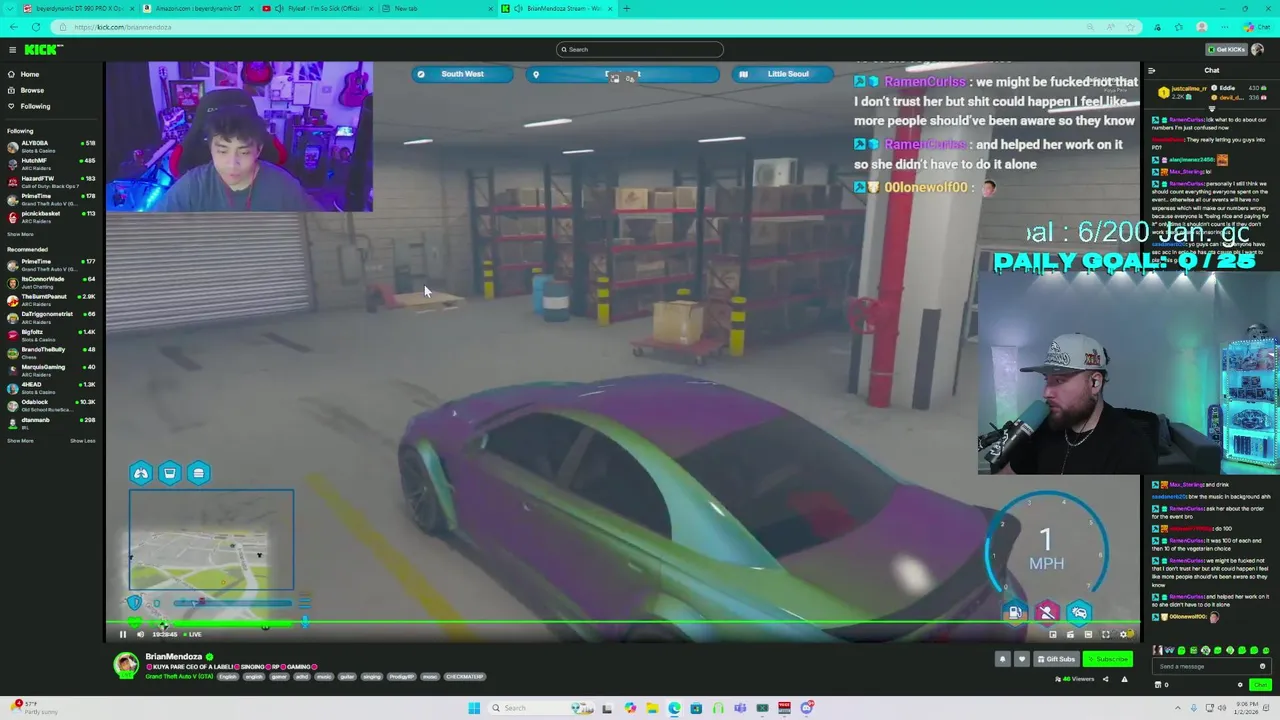Click the green Subscribe button
The image size is (1280, 720).
point(1108,659)
